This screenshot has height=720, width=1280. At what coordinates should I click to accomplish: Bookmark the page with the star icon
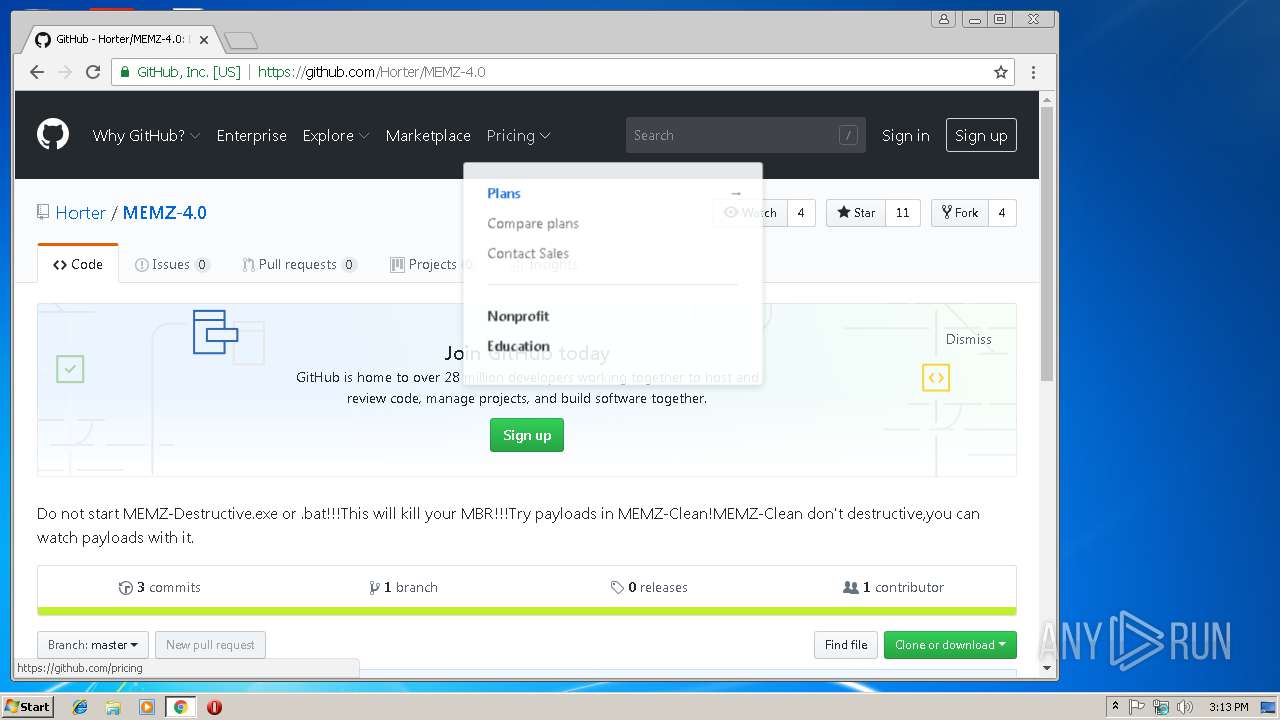(x=1000, y=72)
